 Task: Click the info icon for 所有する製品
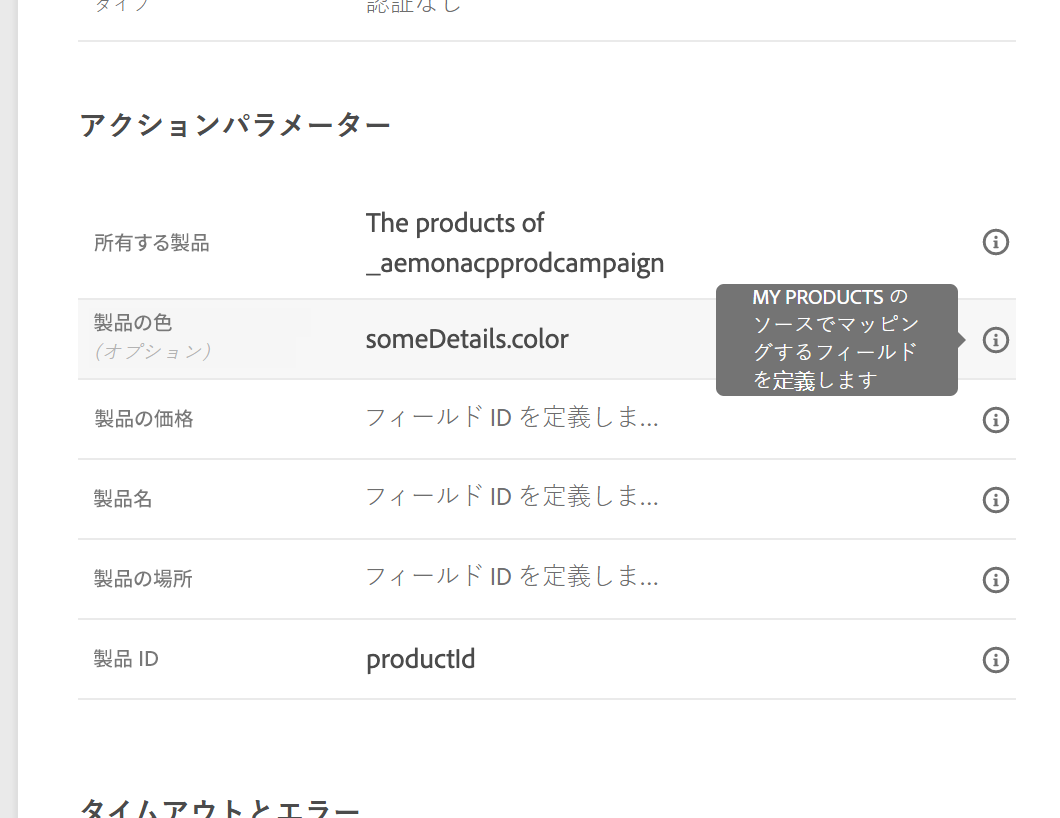click(995, 242)
